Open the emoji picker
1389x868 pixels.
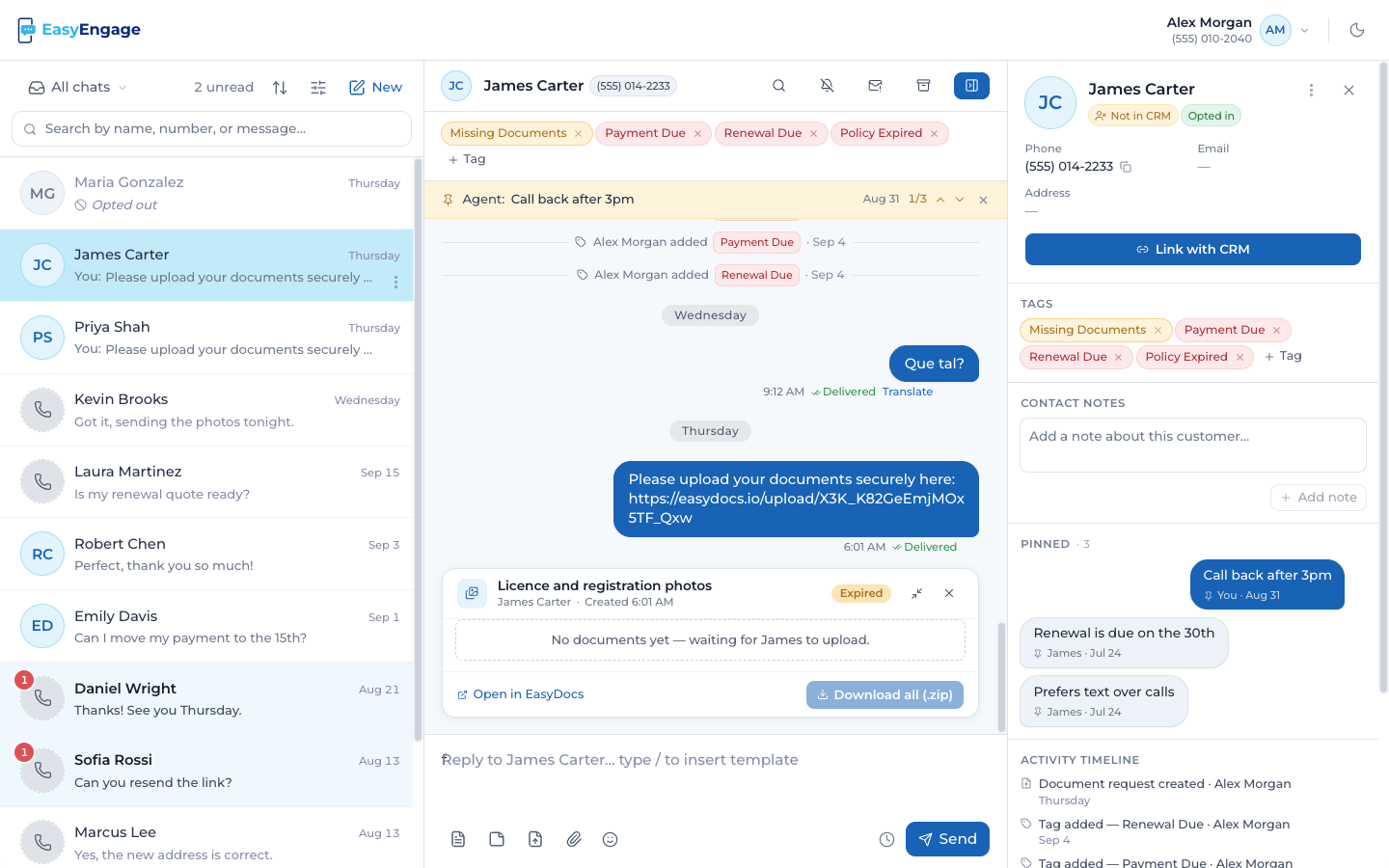(610, 839)
